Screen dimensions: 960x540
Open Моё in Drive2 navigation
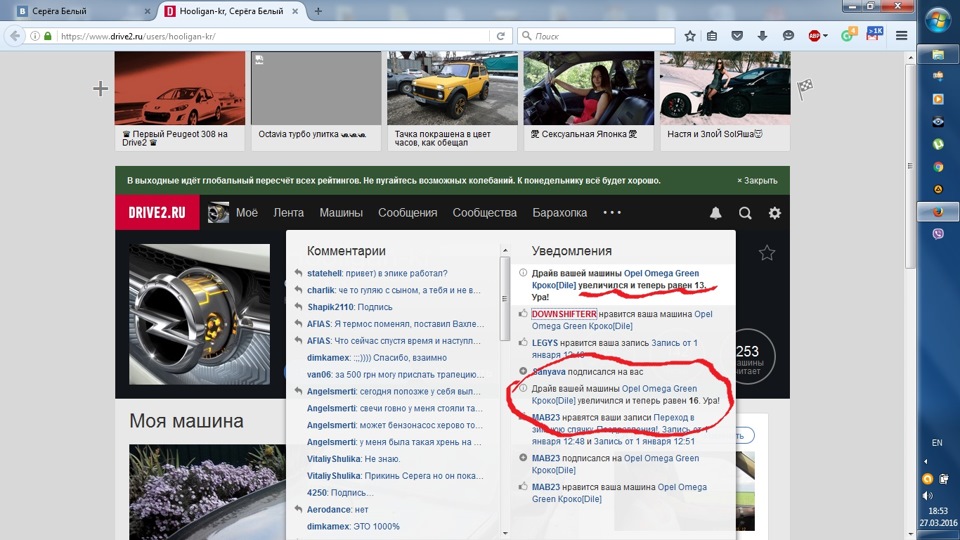[247, 212]
